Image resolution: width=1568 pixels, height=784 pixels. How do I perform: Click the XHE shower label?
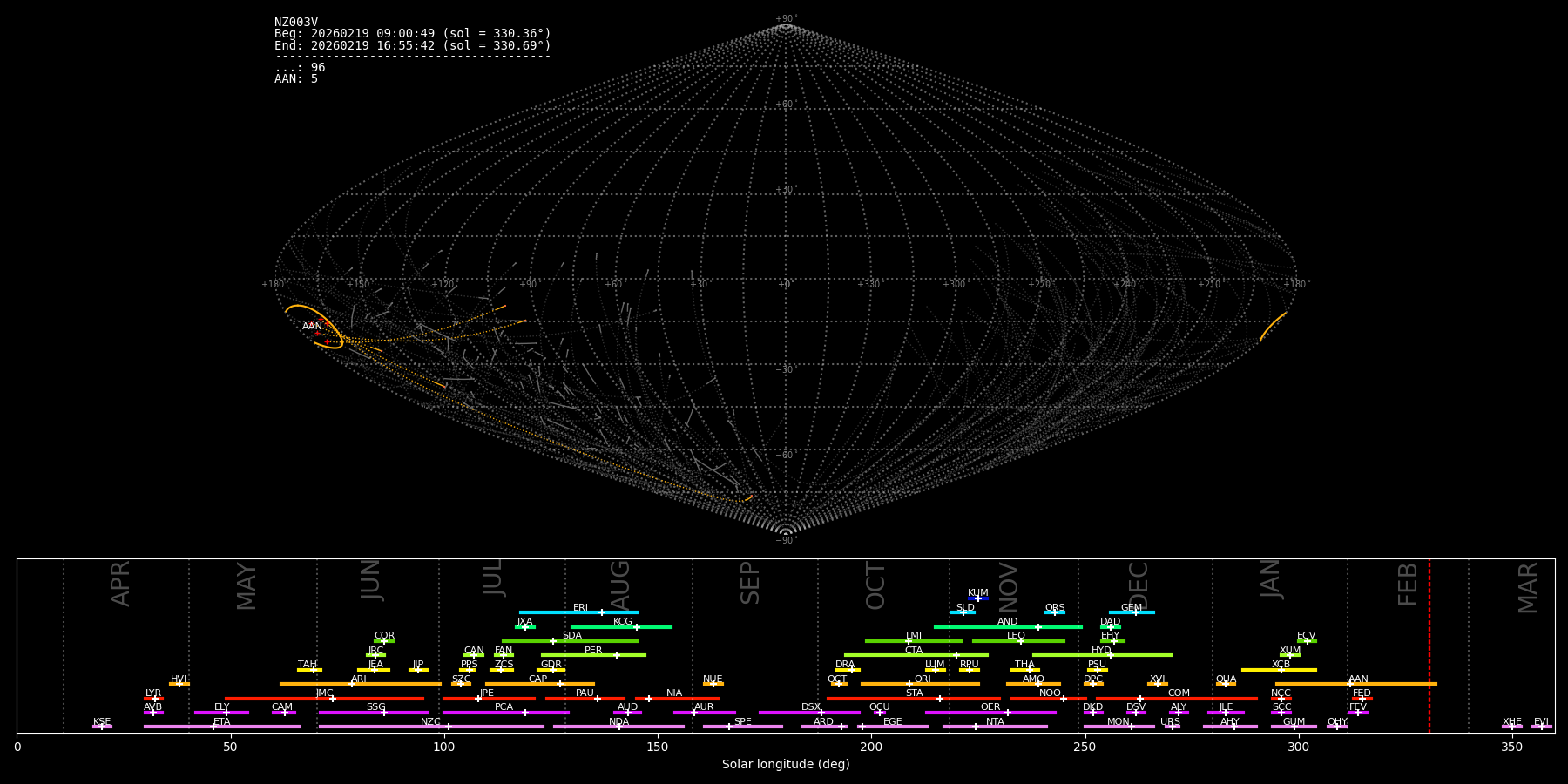[x=1512, y=722]
